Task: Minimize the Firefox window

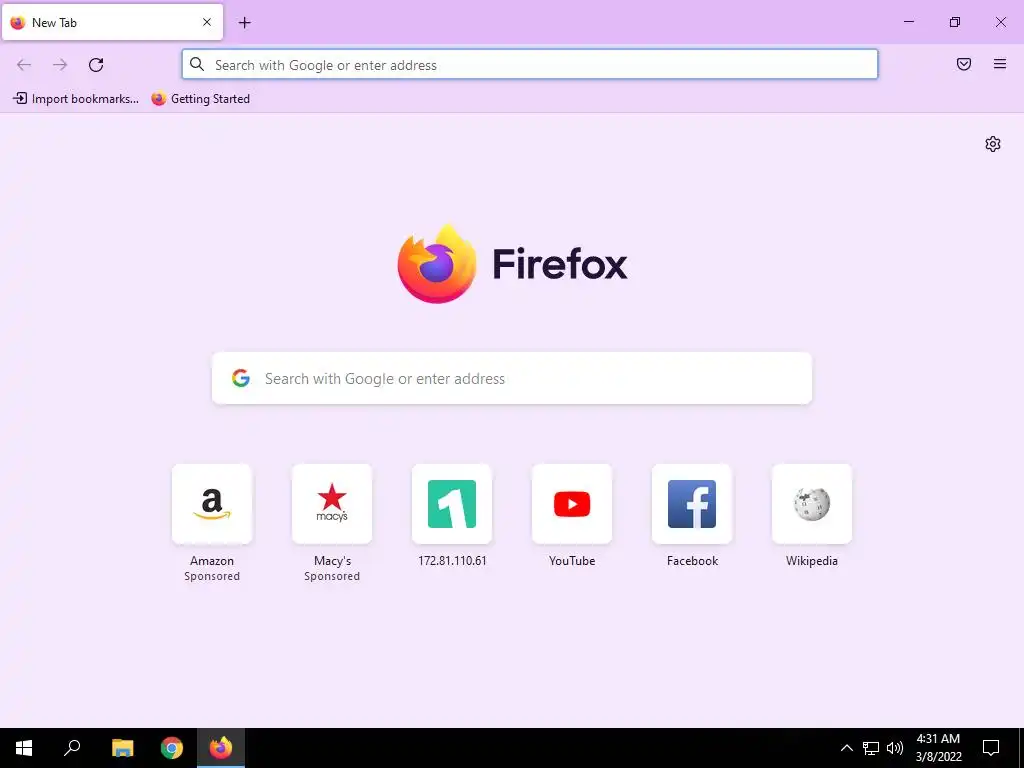Action: [908, 22]
